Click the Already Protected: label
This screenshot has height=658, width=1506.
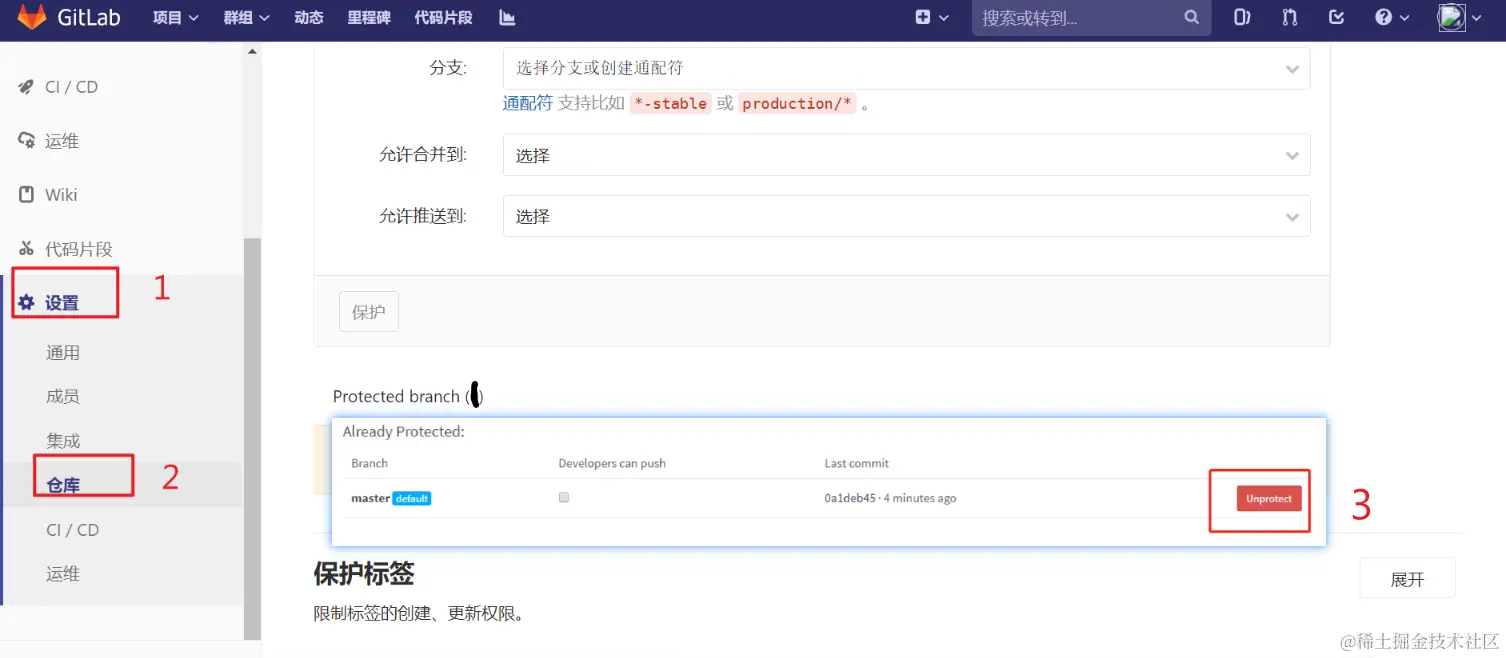pos(404,432)
